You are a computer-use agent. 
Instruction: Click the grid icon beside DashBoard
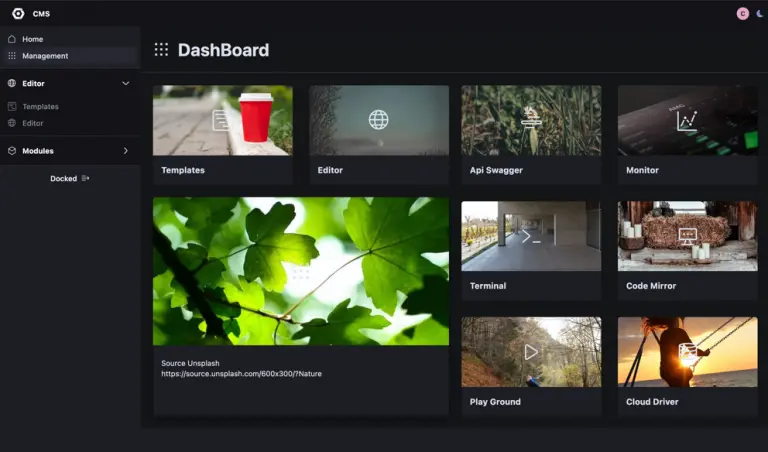(161, 50)
